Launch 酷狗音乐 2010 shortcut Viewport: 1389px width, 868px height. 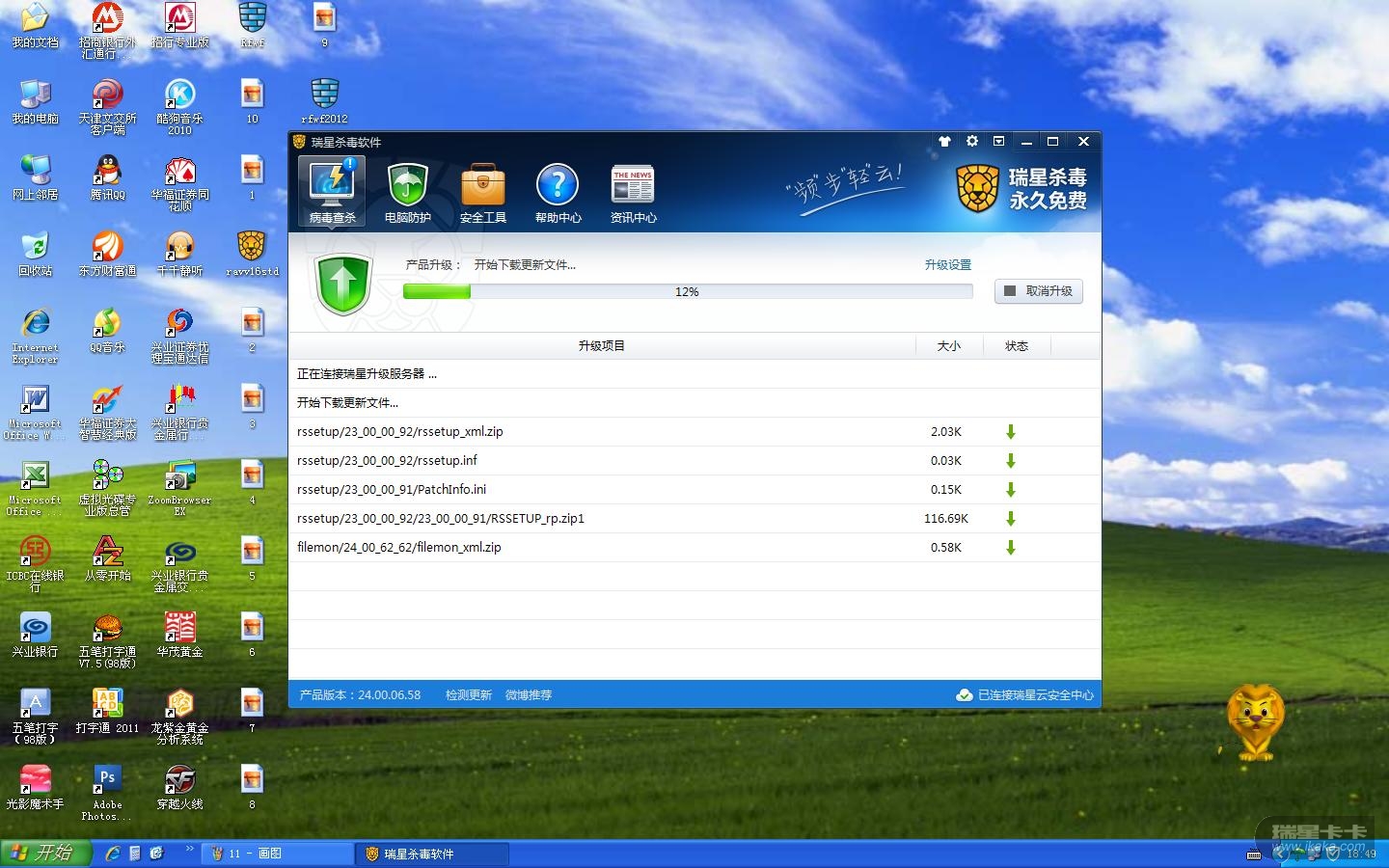click(179, 106)
